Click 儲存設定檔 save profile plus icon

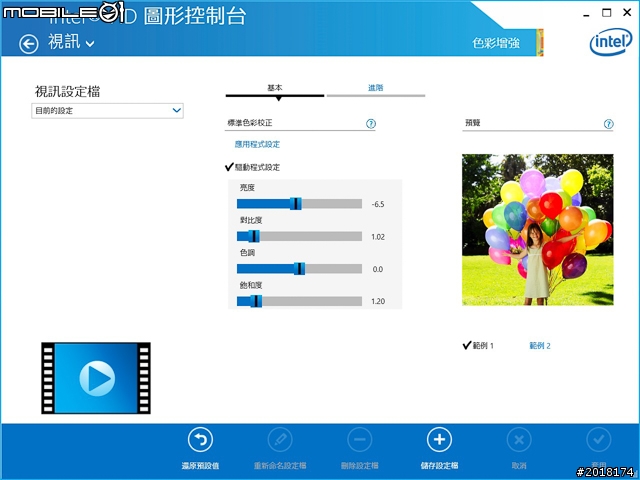(439, 440)
